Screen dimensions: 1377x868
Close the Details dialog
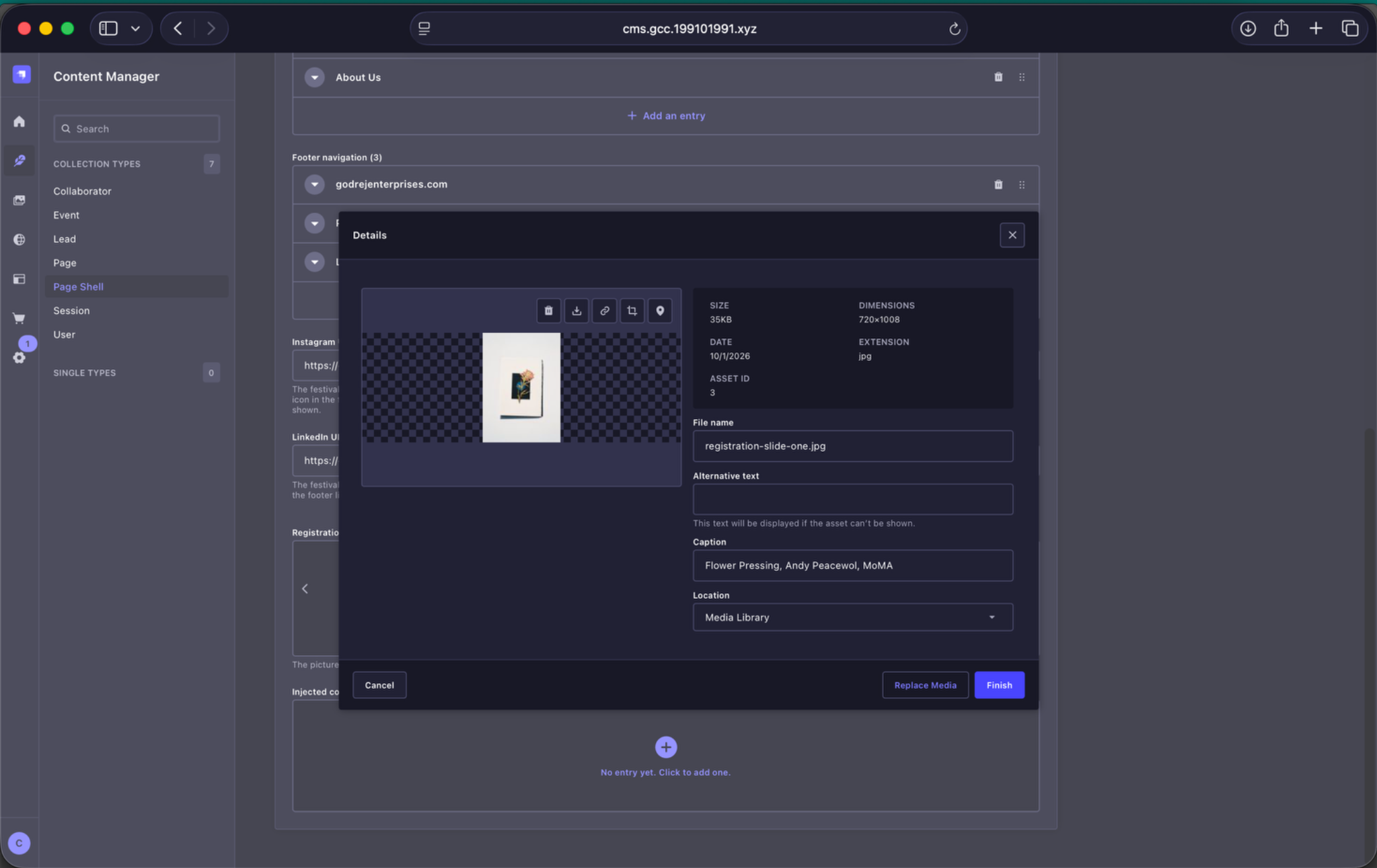(x=1012, y=235)
